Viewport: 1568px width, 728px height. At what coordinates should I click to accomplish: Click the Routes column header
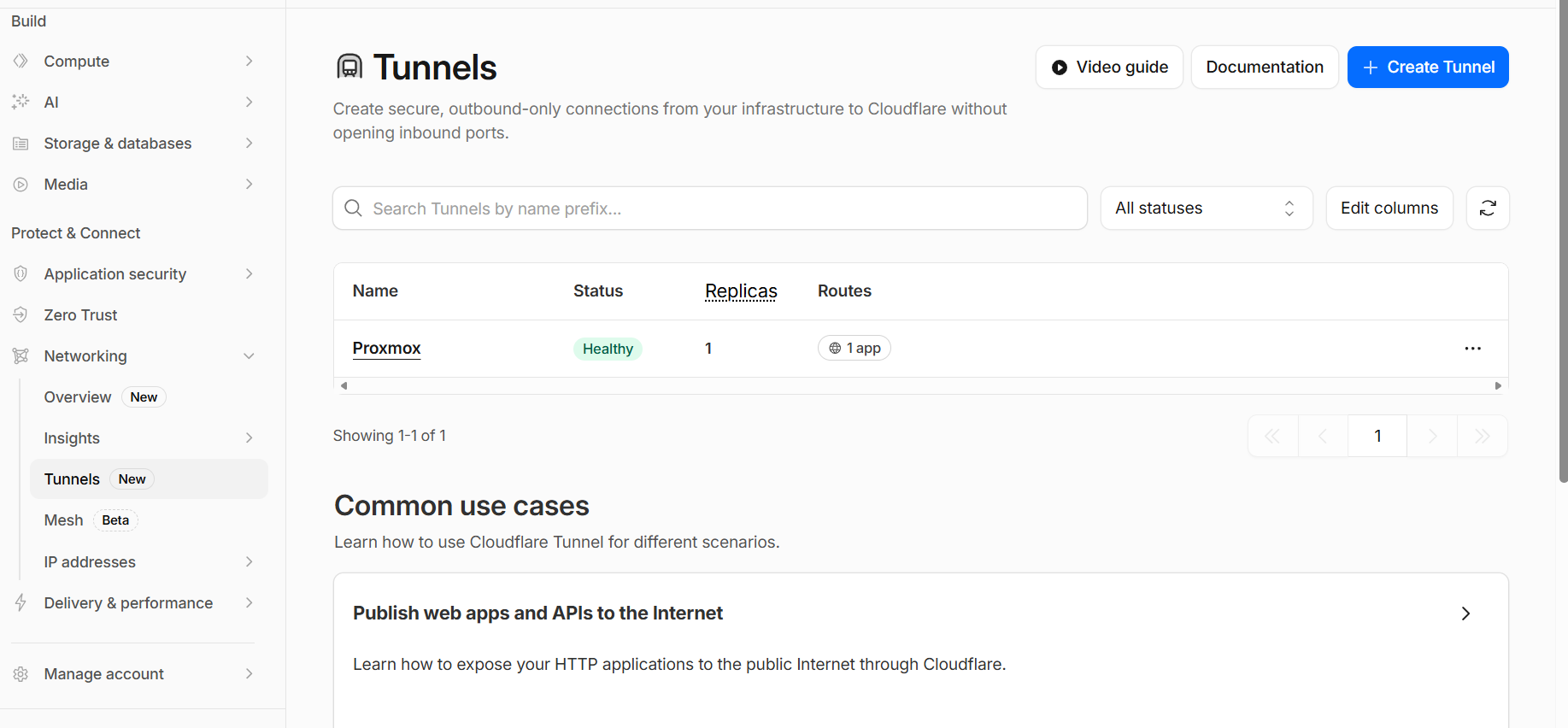point(844,291)
